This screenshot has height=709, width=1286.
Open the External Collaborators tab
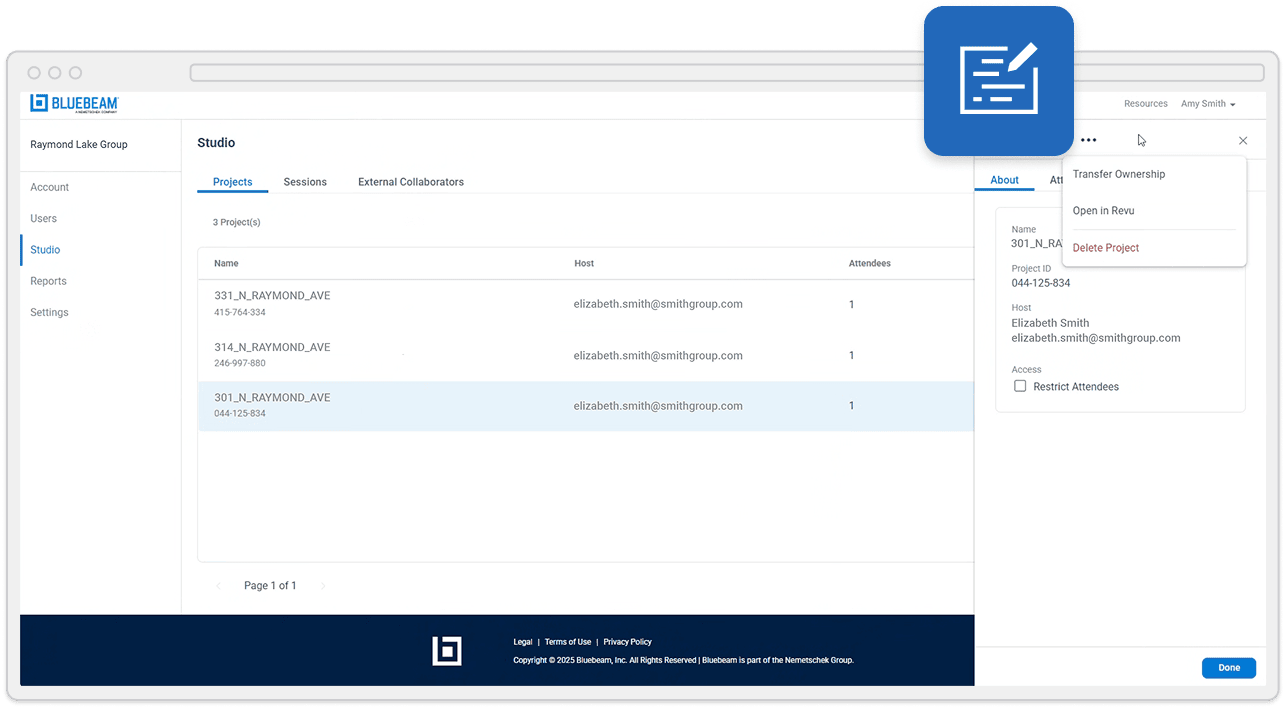pyautogui.click(x=410, y=182)
